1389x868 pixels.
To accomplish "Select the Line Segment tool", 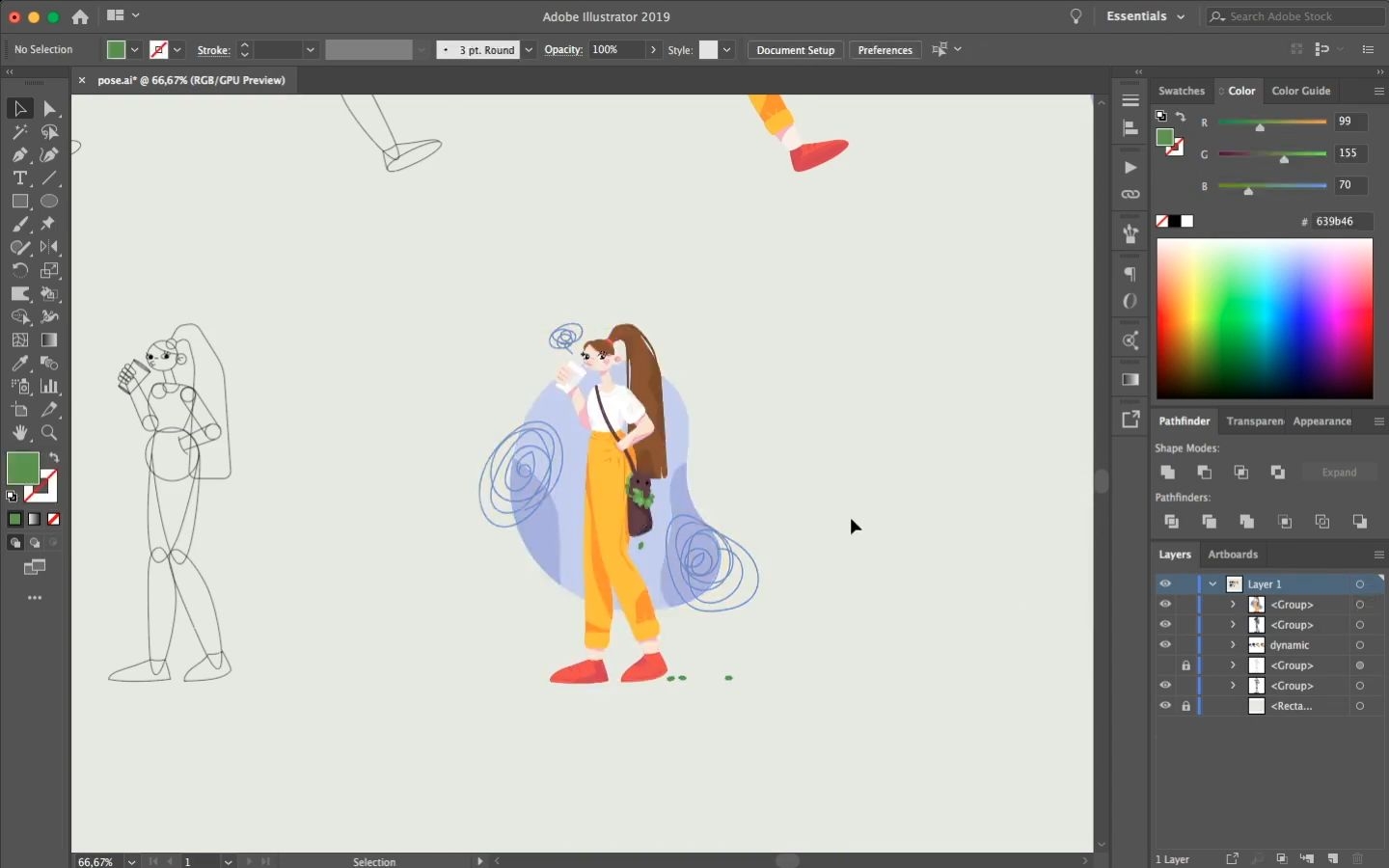I will pos(50,178).
